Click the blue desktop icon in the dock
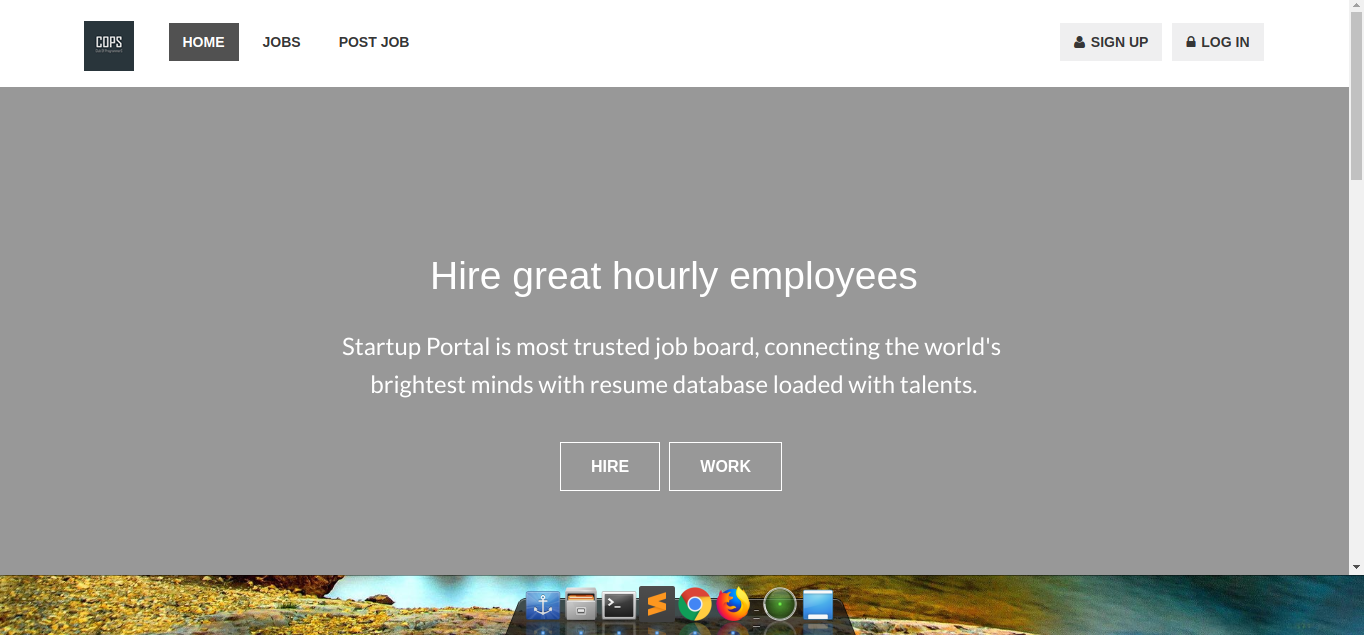 pos(818,605)
